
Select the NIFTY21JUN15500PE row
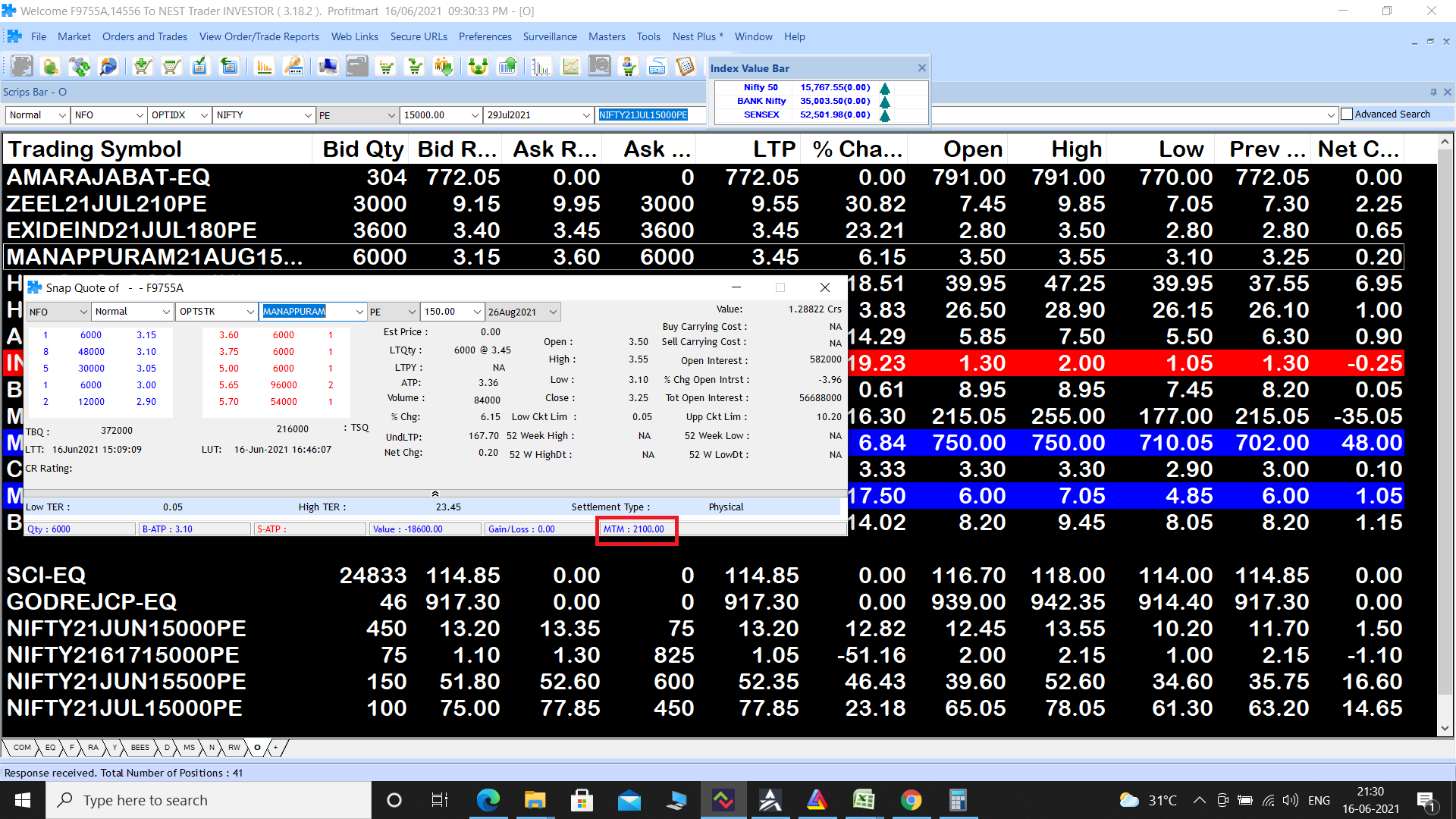point(704,682)
